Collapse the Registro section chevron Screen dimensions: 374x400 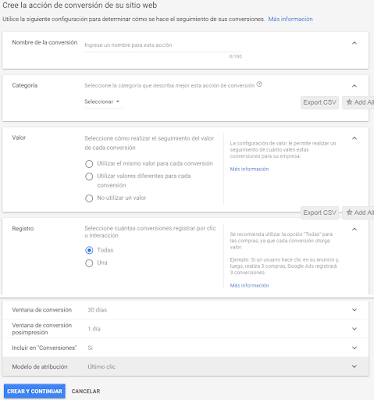tap(354, 229)
